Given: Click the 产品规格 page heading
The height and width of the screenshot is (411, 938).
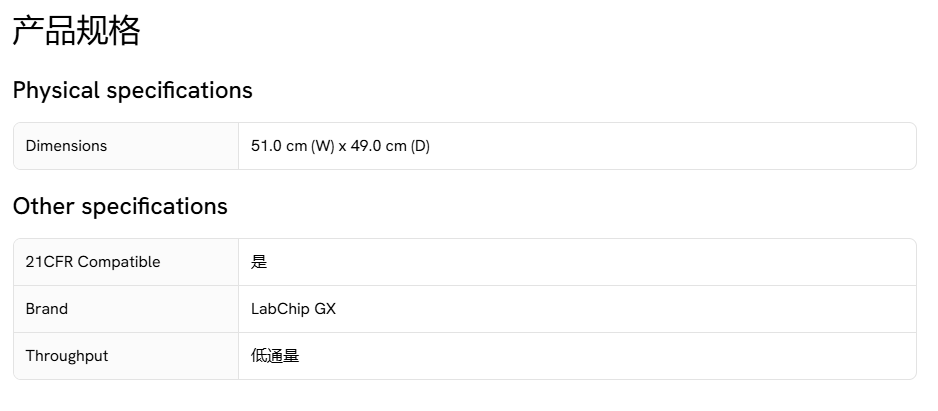Looking at the screenshot, I should point(76,31).
